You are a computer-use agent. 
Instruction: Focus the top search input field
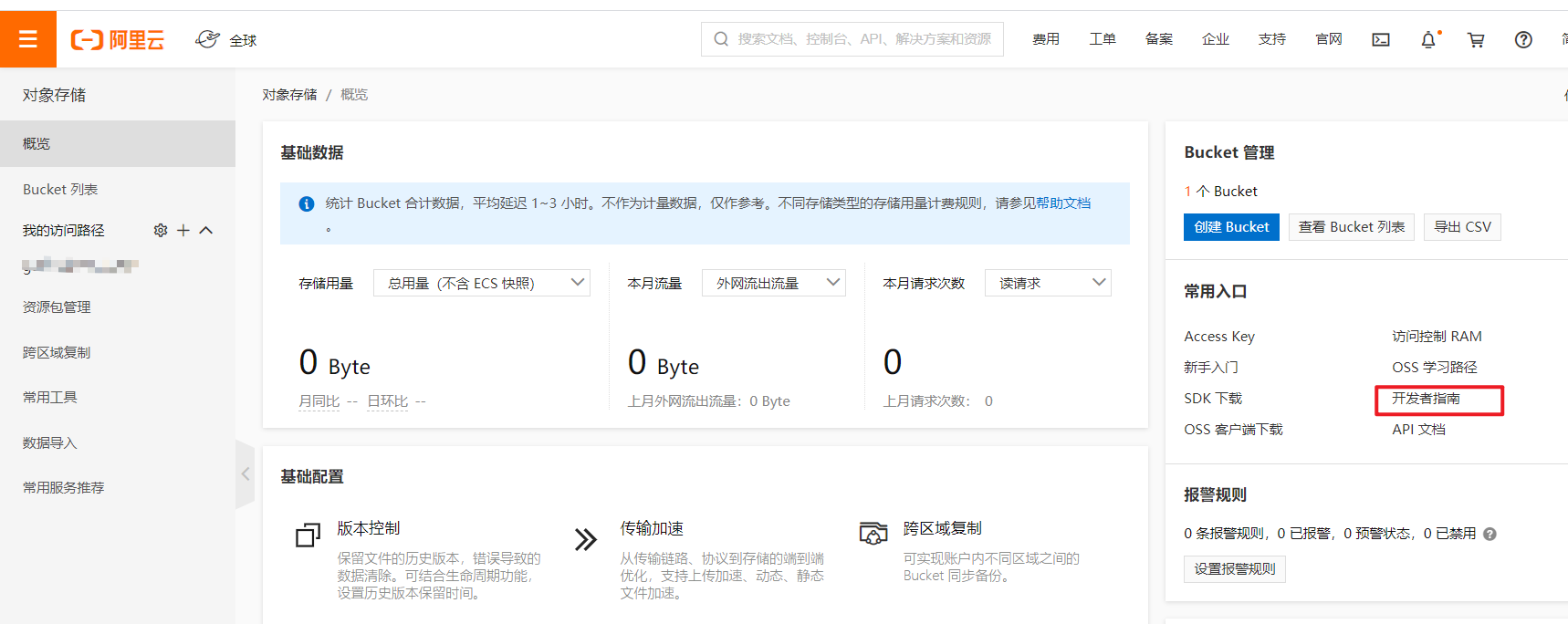(x=852, y=39)
